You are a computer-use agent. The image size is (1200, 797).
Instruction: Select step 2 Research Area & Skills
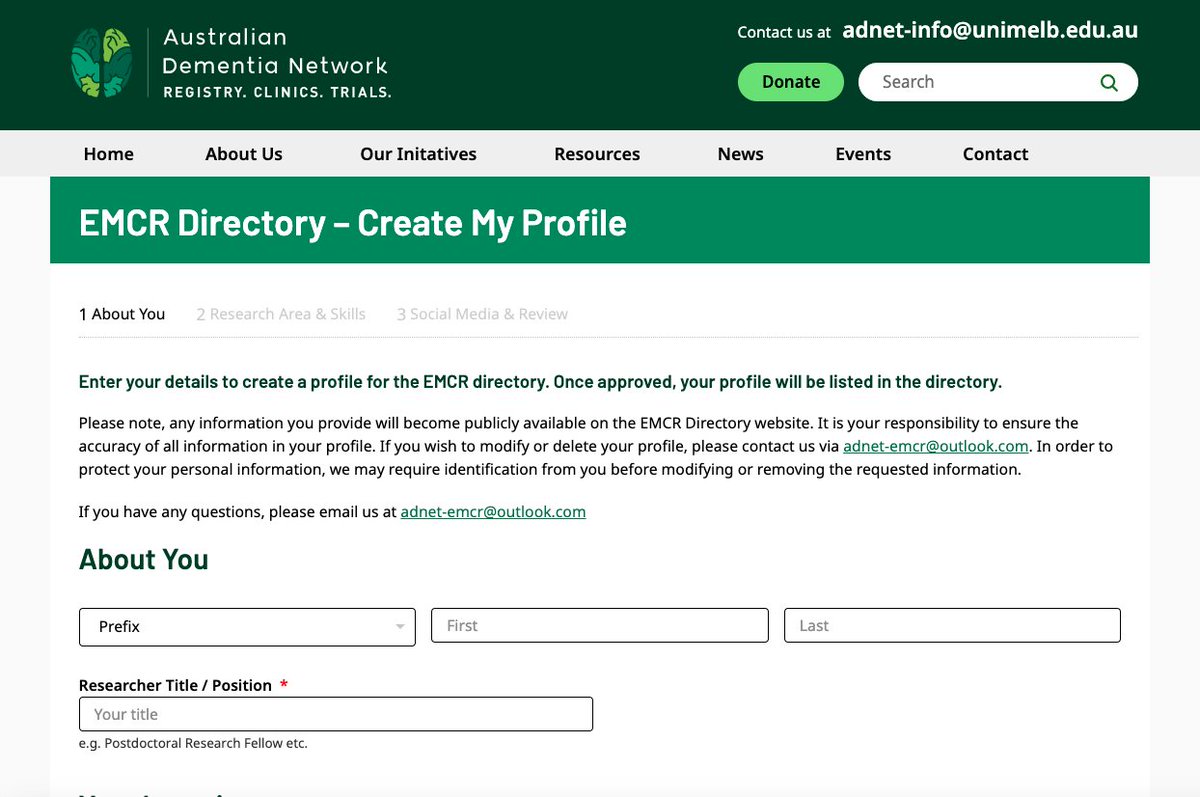click(281, 314)
